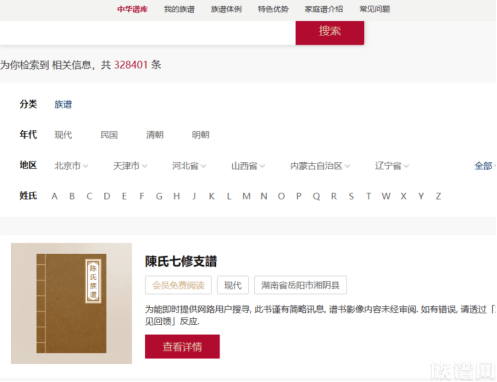
Task: Open the 陳氏七修支譜 title link
Action: (x=181, y=261)
